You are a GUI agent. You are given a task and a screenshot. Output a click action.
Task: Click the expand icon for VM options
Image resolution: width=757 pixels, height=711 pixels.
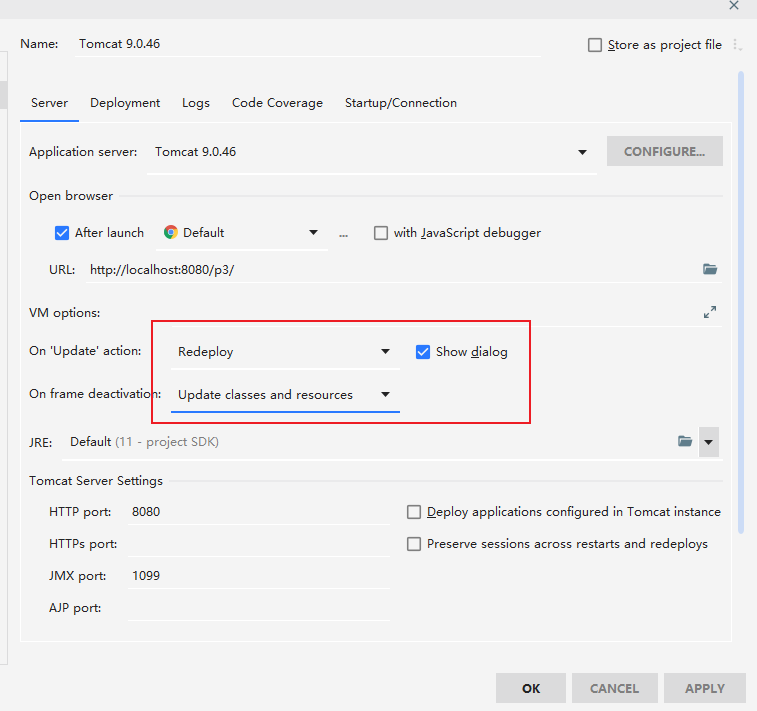pyautogui.click(x=710, y=312)
